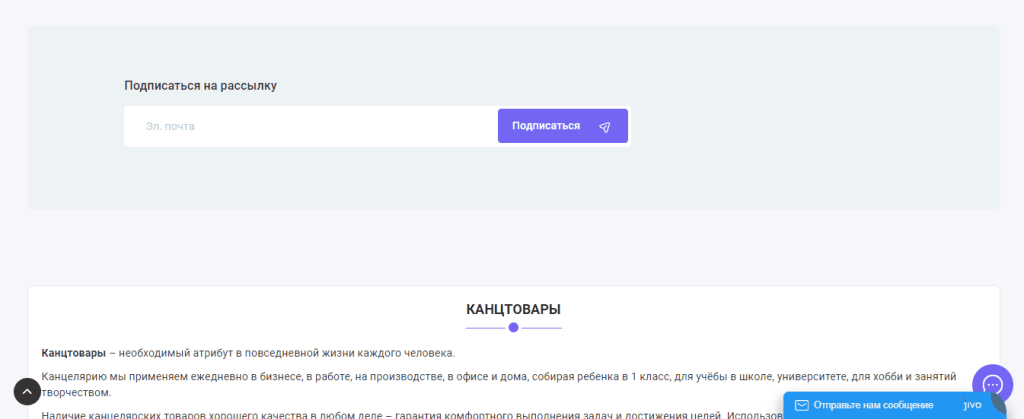Click the paper plane icon on the subscribe button
Screen dimensions: 1024x419
click(604, 127)
